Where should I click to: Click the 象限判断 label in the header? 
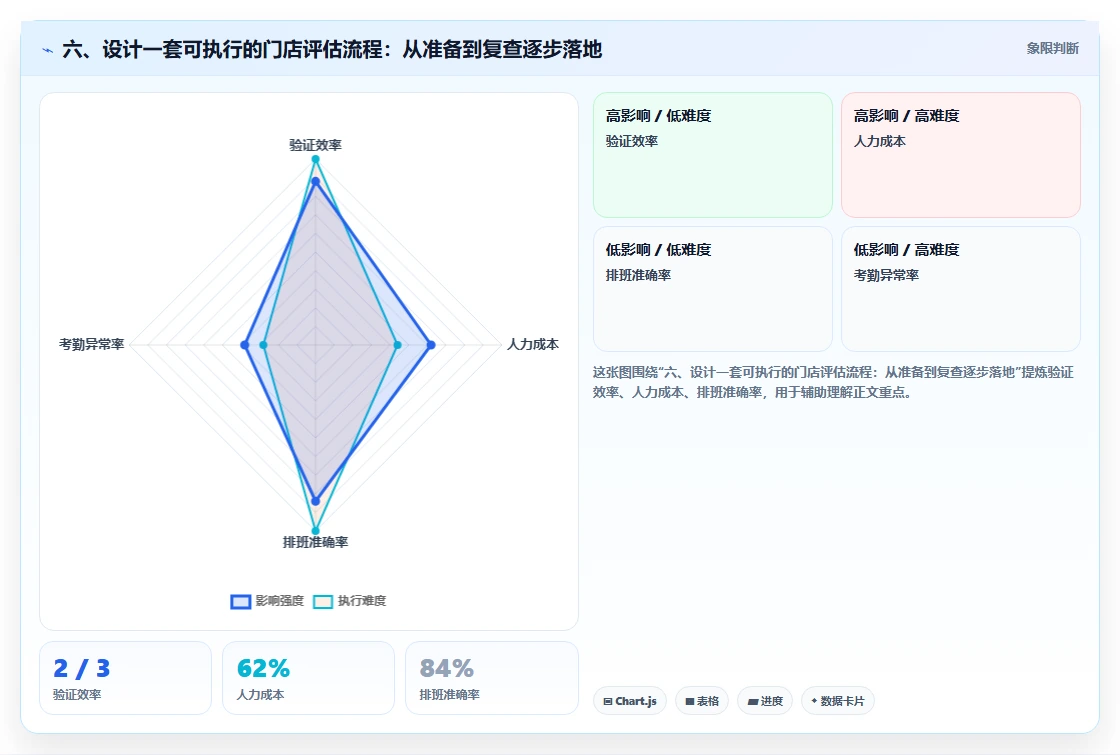click(x=1052, y=49)
